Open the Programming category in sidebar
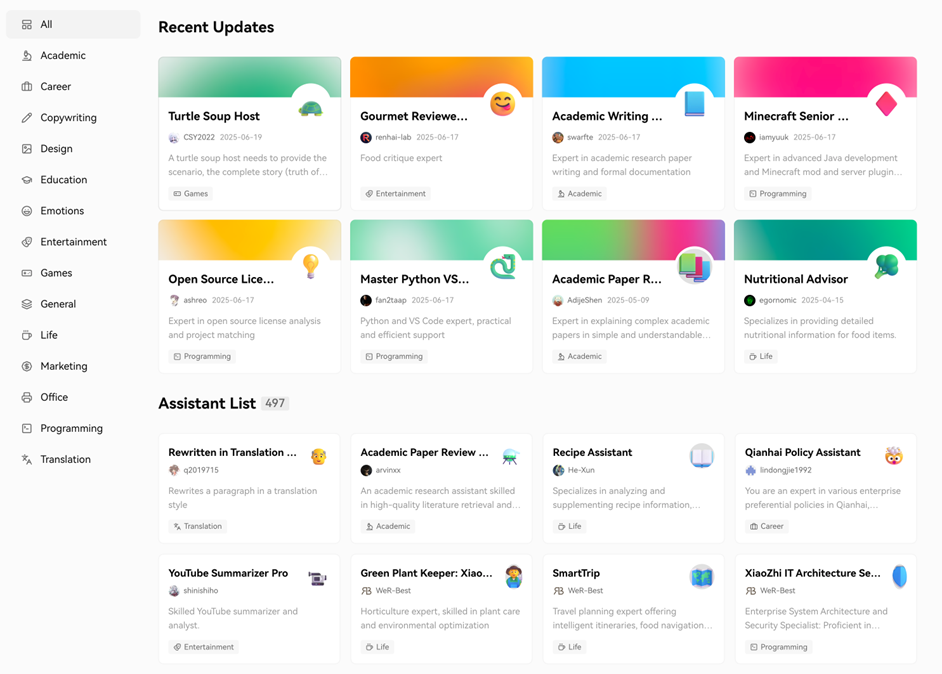 tap(71, 428)
